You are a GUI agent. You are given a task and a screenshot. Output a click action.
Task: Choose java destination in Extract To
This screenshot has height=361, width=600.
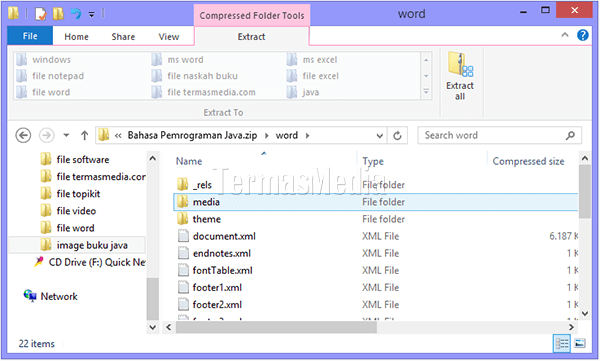point(303,92)
